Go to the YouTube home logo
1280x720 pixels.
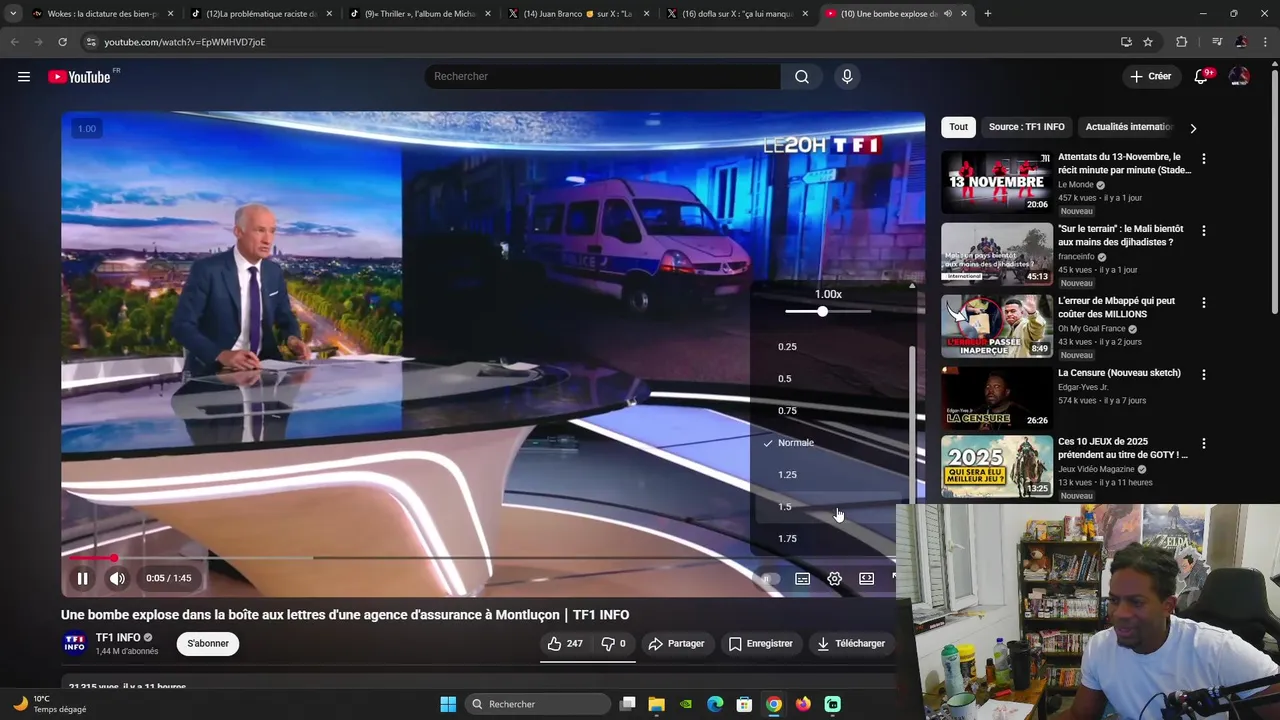[x=80, y=77]
